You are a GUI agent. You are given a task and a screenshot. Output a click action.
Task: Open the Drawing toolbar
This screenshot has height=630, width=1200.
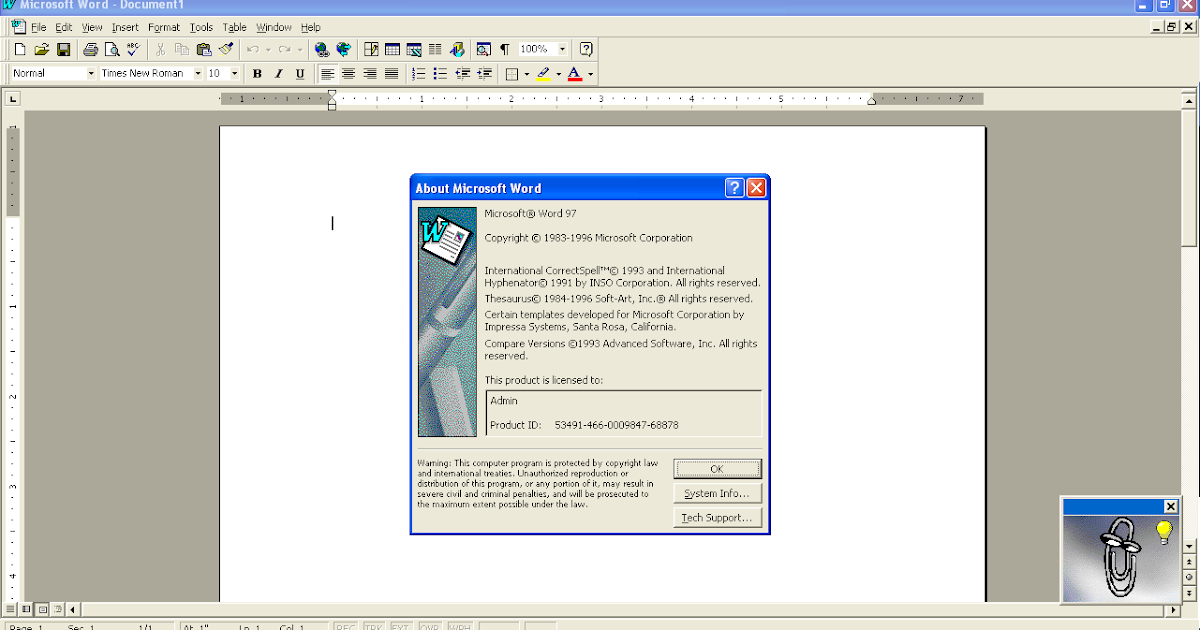coord(457,49)
